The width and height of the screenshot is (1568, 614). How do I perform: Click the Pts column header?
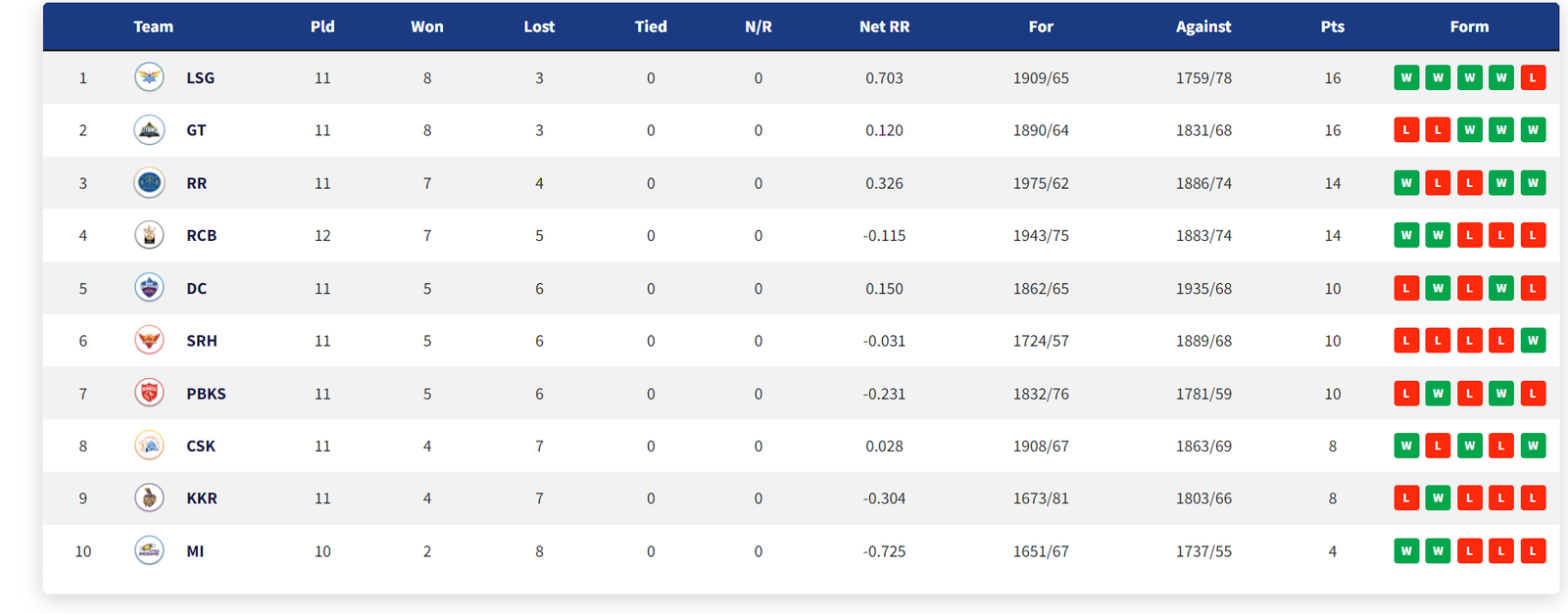pos(1333,26)
